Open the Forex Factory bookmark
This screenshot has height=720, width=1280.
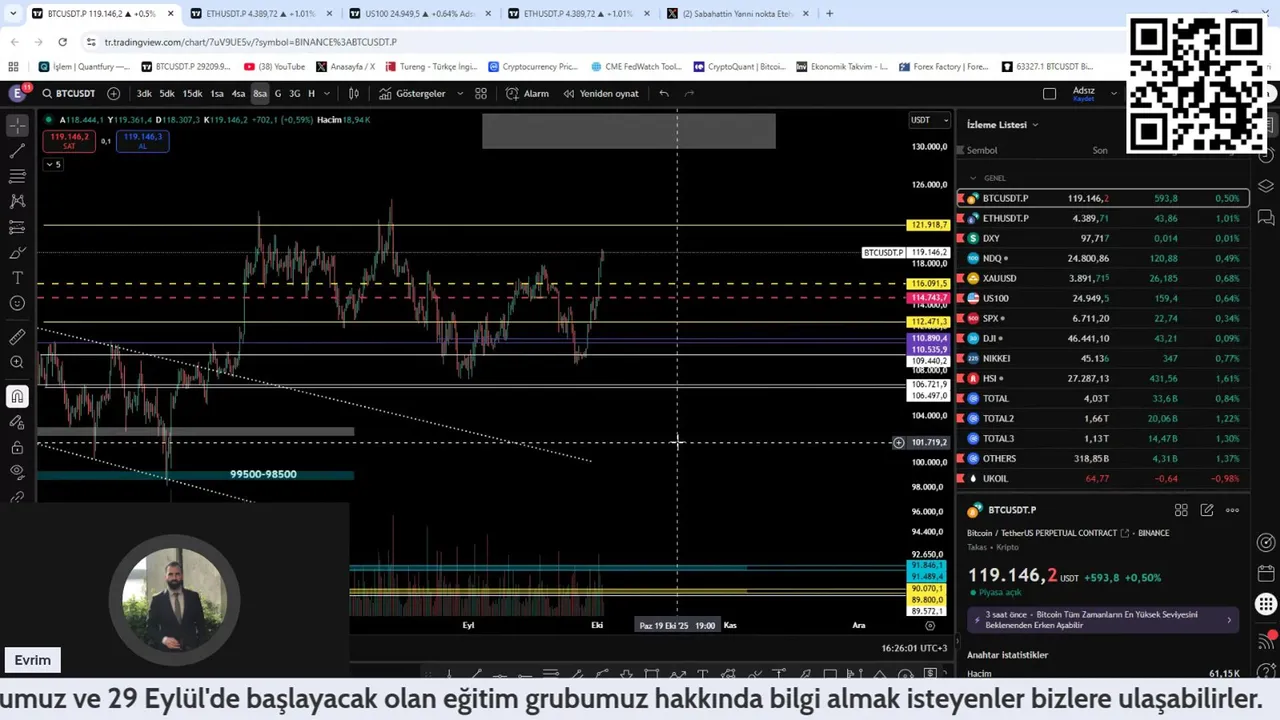(x=944, y=67)
